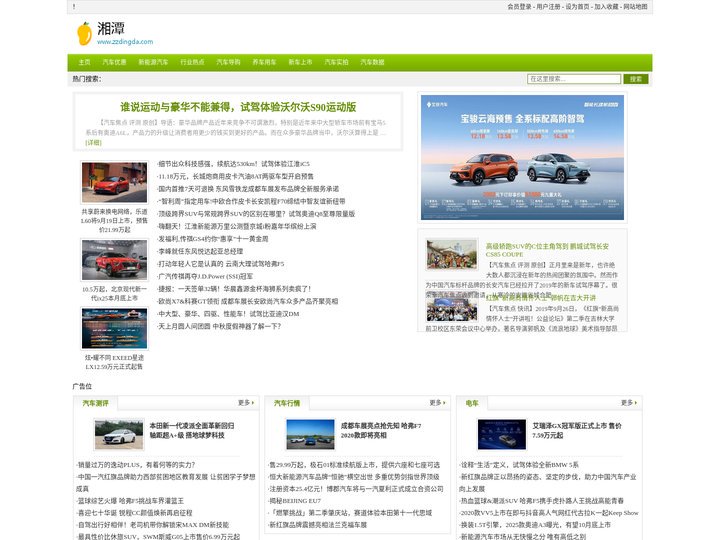Open article 11.18万元 长城炮商用皮卡
Image resolution: width=720 pixels, height=540 pixels.
pos(235,176)
